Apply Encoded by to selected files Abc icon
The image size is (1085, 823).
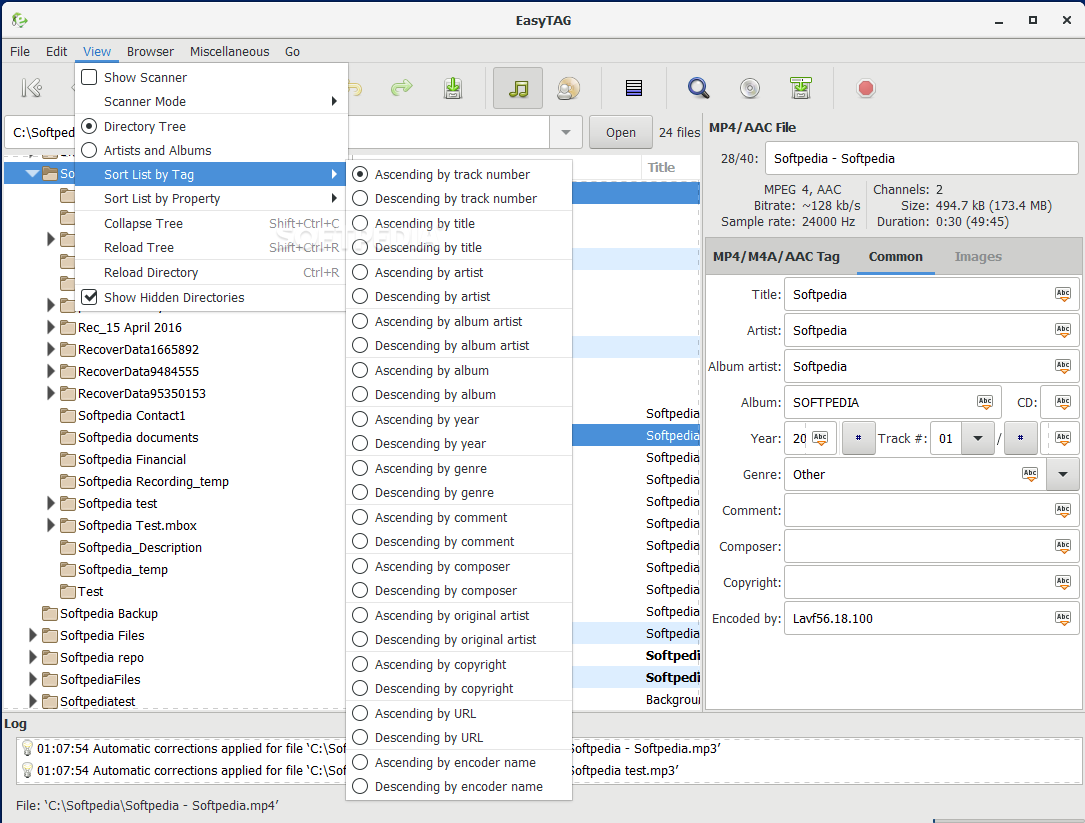point(1063,618)
